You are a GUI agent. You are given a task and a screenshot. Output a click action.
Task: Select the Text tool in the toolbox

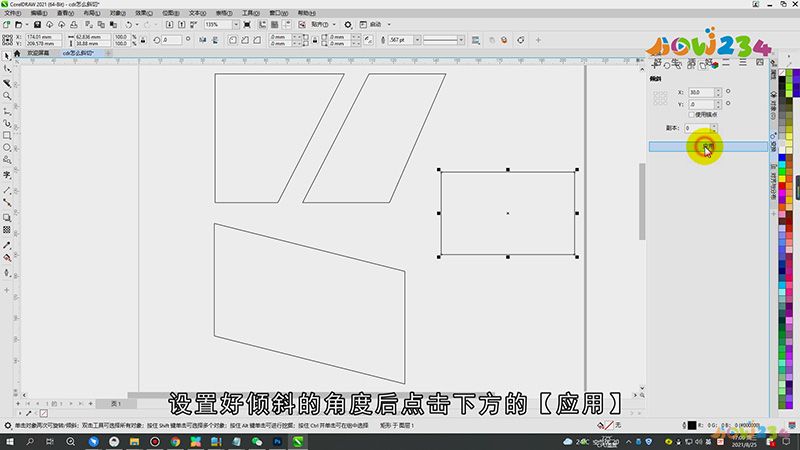[x=7, y=175]
